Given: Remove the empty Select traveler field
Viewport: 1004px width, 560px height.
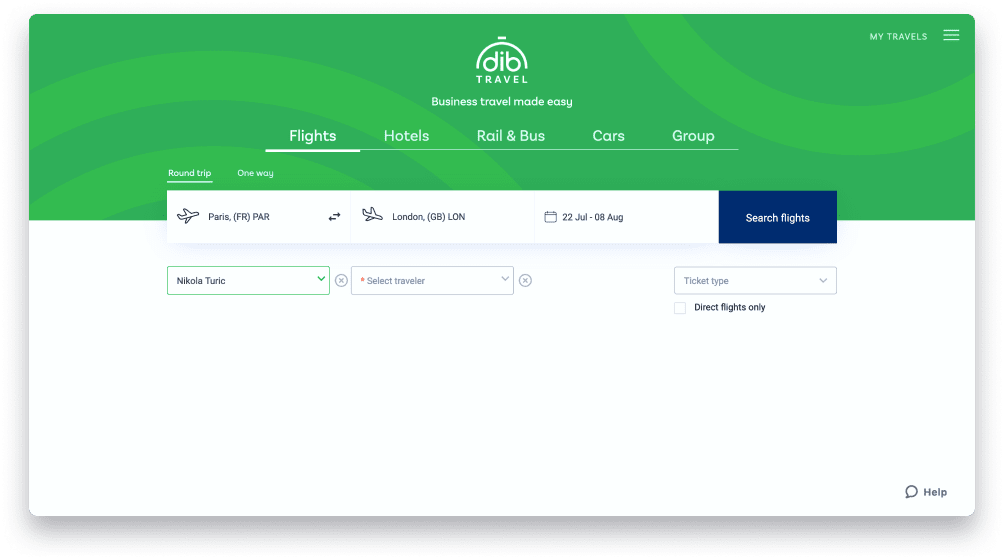Looking at the screenshot, I should pyautogui.click(x=525, y=280).
